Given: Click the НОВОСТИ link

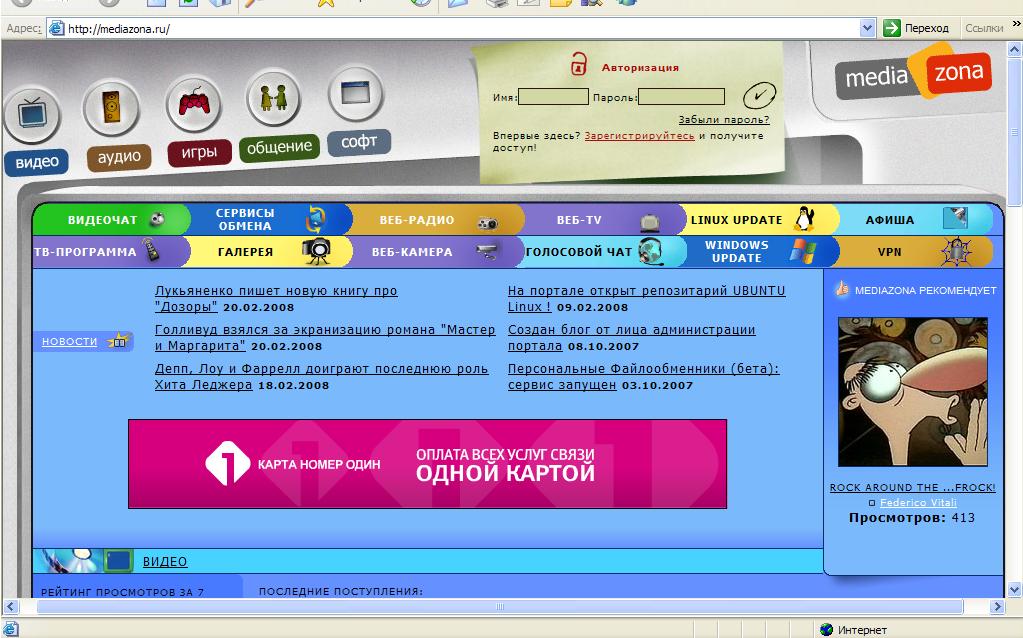Looking at the screenshot, I should tap(69, 341).
